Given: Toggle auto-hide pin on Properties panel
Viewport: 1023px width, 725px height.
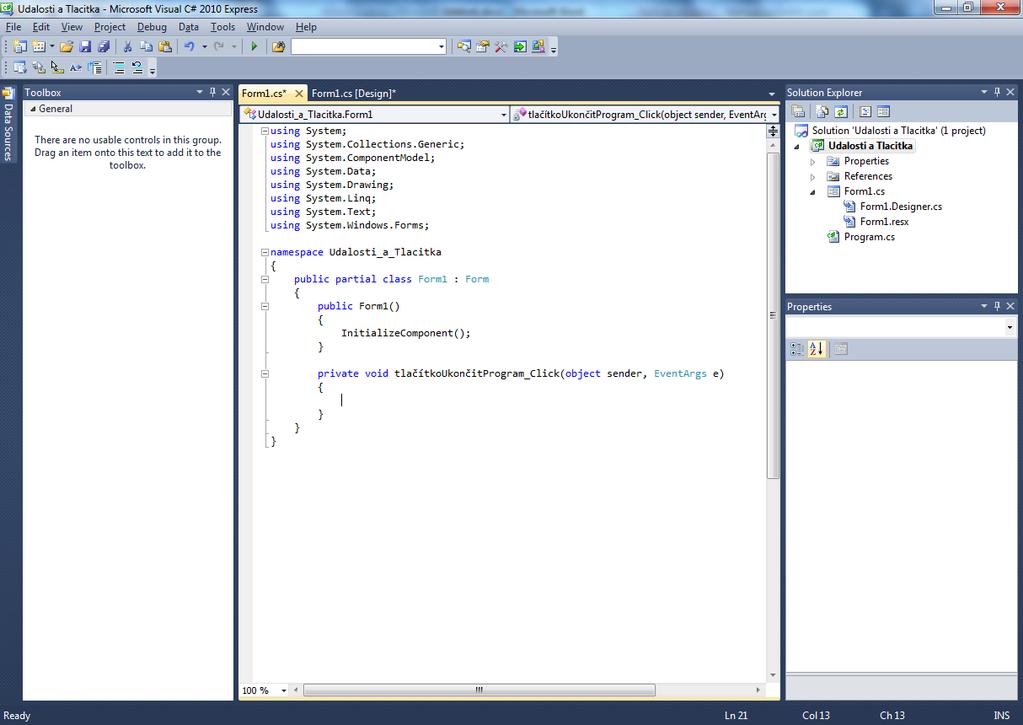Looking at the screenshot, I should (x=997, y=306).
